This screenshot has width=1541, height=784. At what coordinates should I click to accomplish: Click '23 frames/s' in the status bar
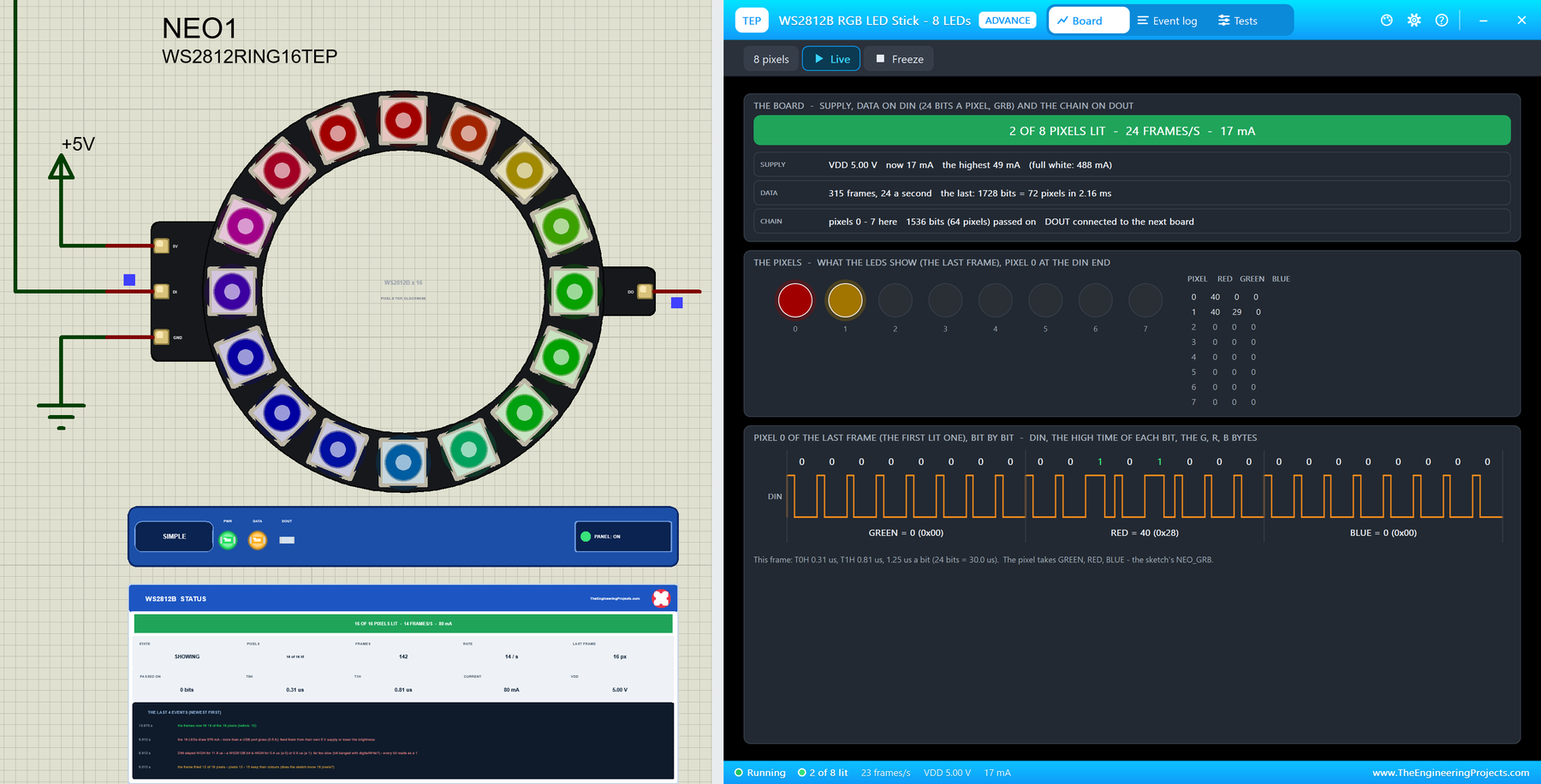[x=885, y=773]
